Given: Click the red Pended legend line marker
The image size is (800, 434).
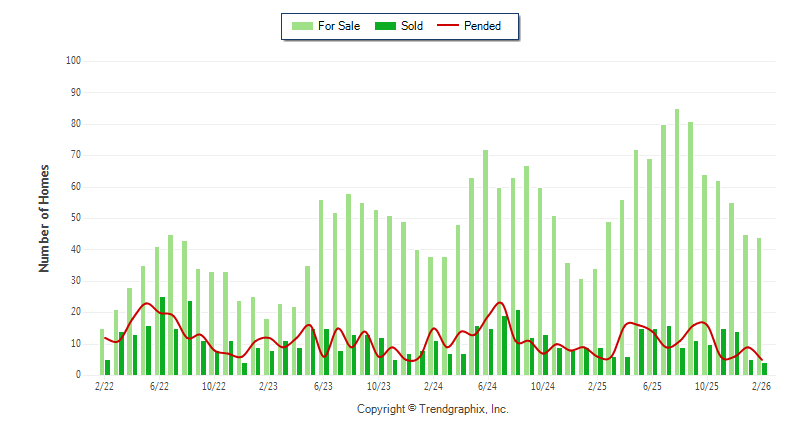Looking at the screenshot, I should click(x=447, y=26).
